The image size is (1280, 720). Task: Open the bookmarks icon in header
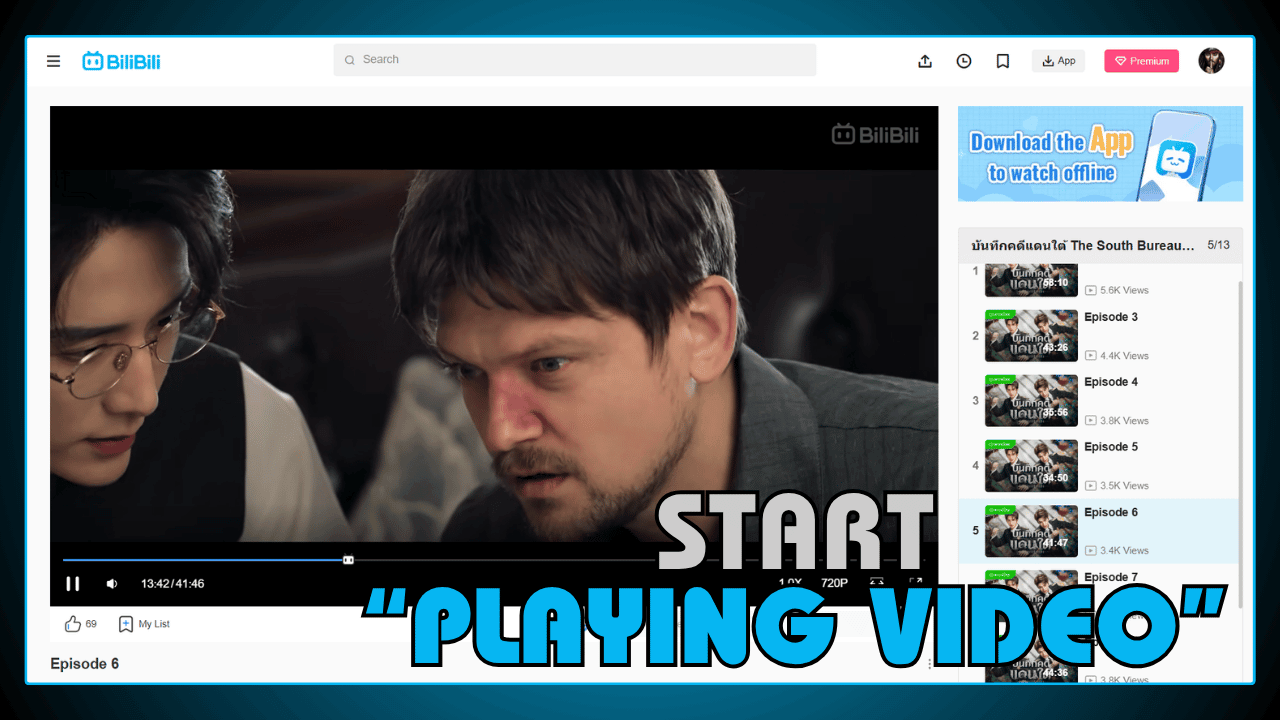click(x=1003, y=61)
